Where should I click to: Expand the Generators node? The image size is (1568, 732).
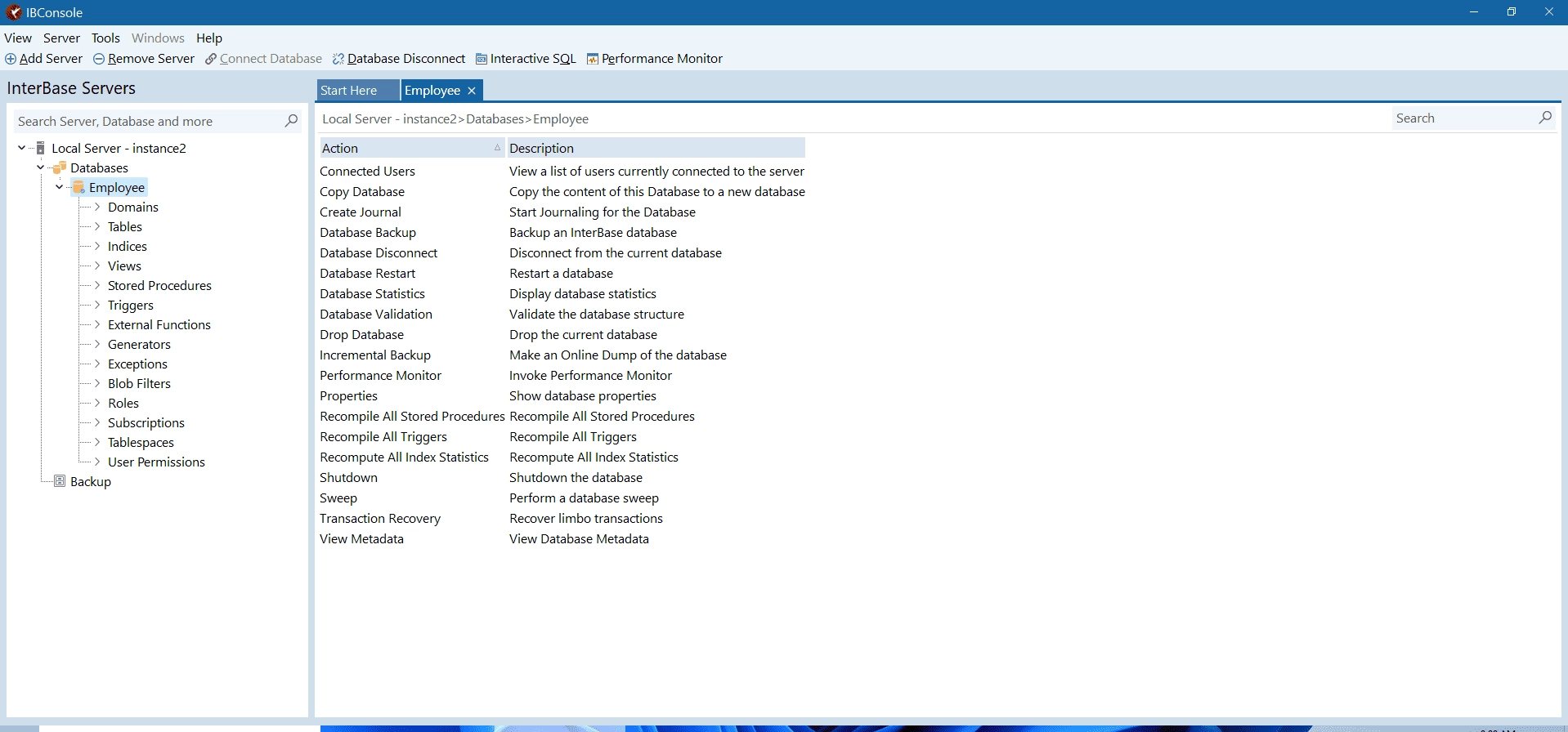pyautogui.click(x=97, y=344)
